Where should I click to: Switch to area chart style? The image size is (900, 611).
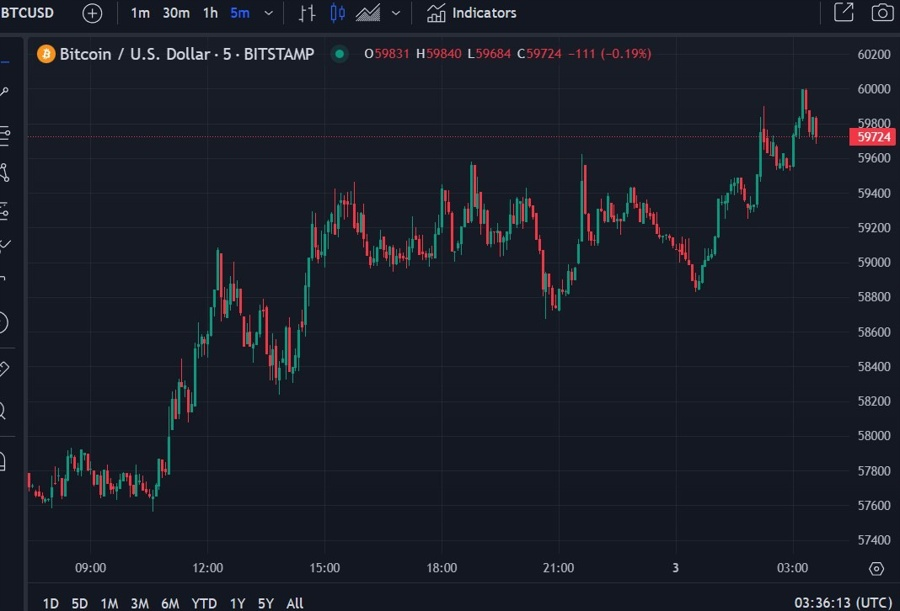(x=368, y=13)
